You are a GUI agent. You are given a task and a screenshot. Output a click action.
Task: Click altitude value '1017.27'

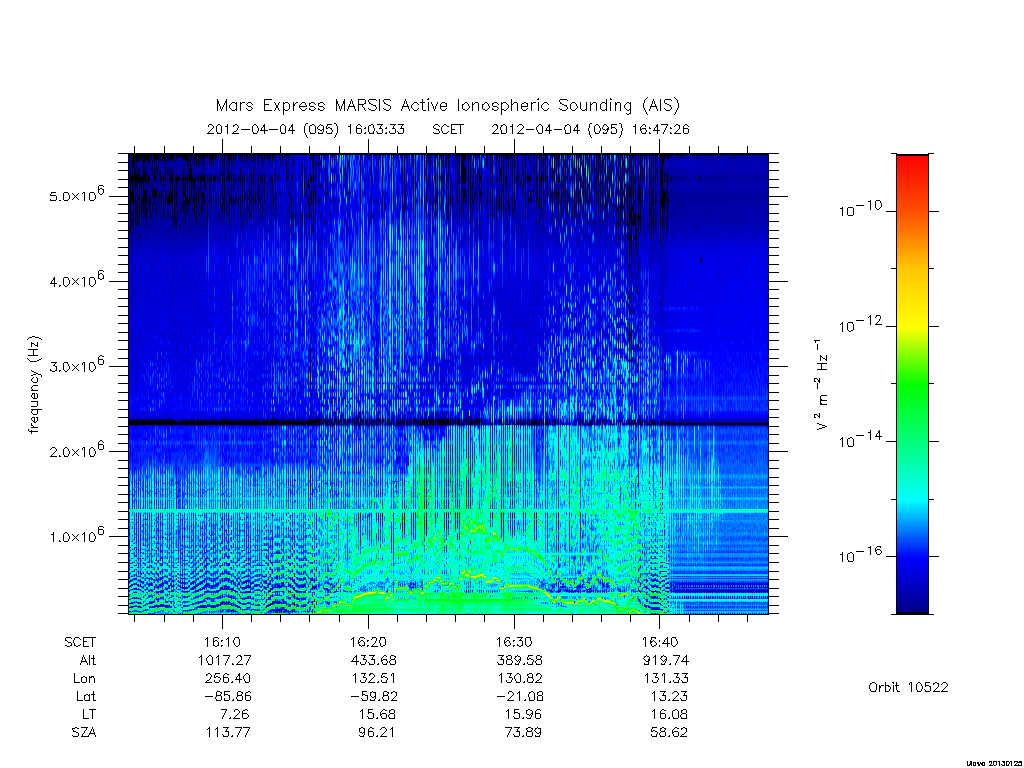pyautogui.click(x=225, y=660)
